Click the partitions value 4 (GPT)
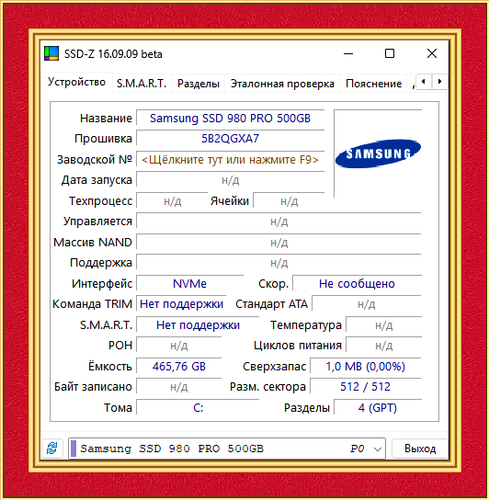 (378, 408)
